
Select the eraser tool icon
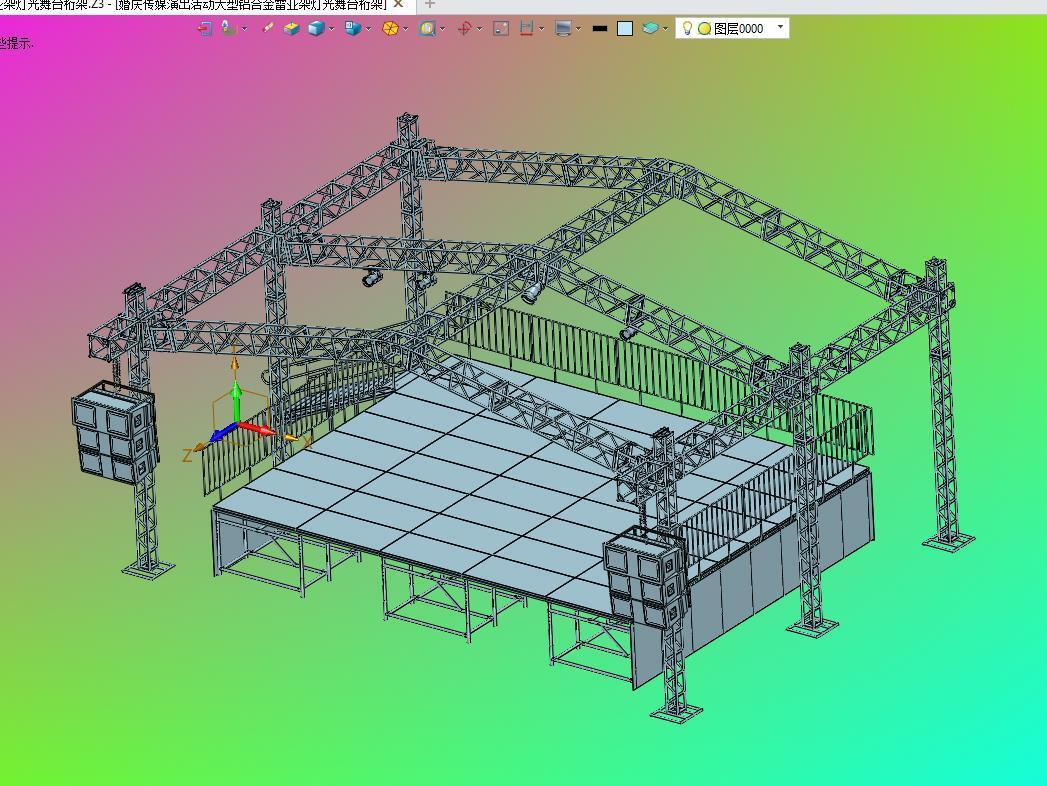tap(268, 28)
